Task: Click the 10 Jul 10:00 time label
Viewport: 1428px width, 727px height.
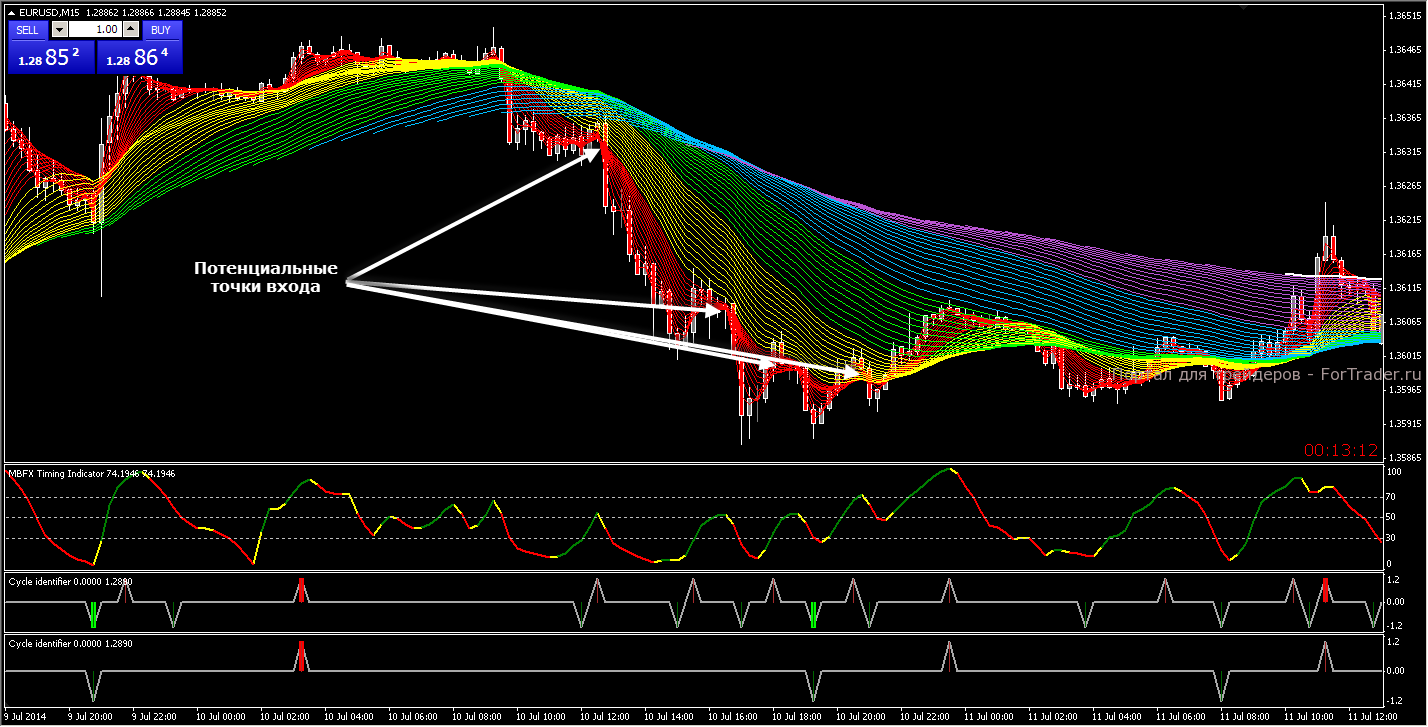Action: click(540, 717)
